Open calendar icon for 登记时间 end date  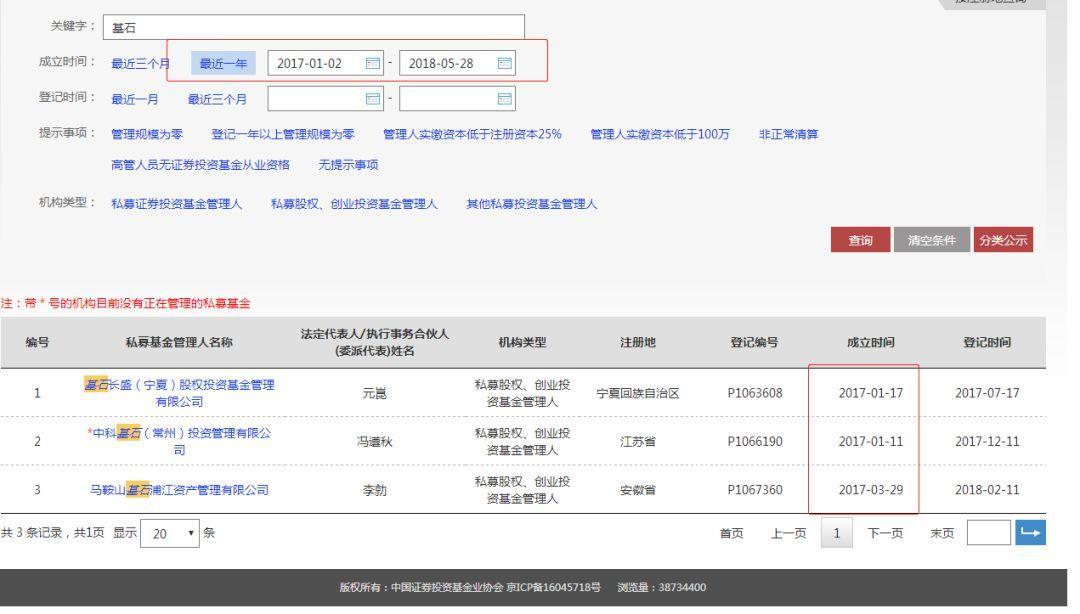tap(504, 99)
